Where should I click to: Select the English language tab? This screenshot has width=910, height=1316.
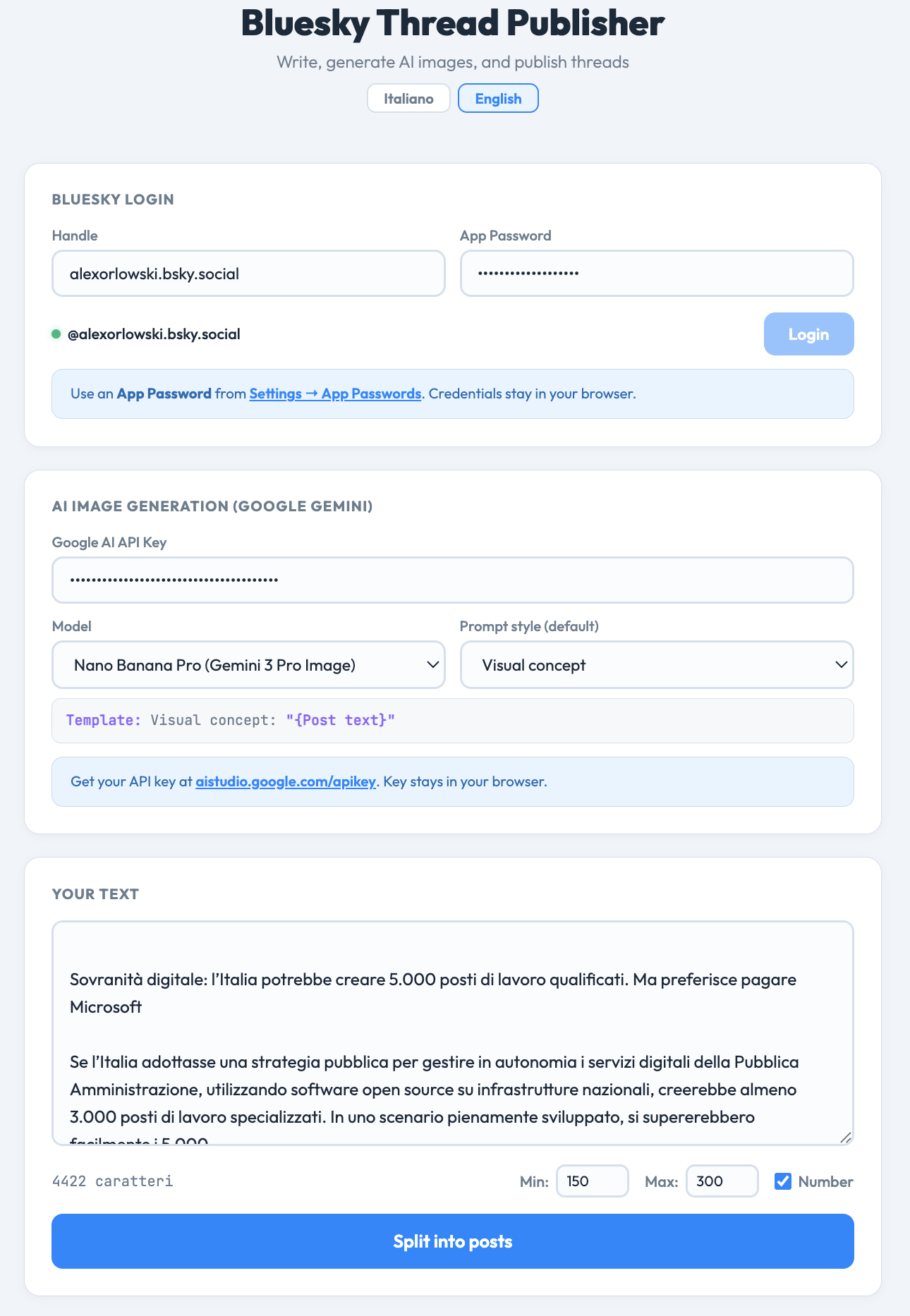[x=498, y=98]
